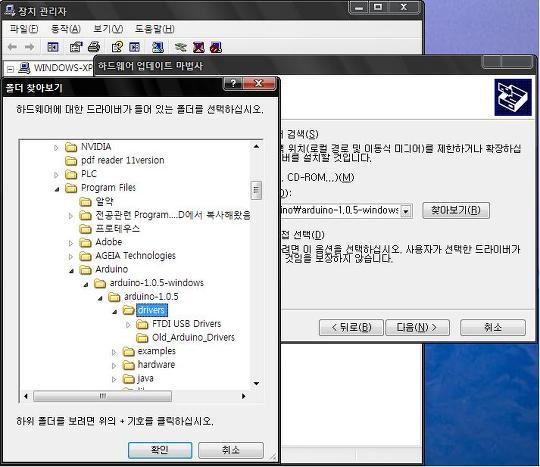The height and width of the screenshot is (467, 540).
Task: Click the properties icon in Device Manager toolbar
Action: 76,47
